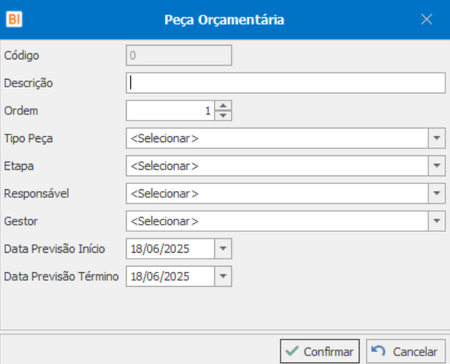Expand the Etapa dropdown arrow

point(437,166)
